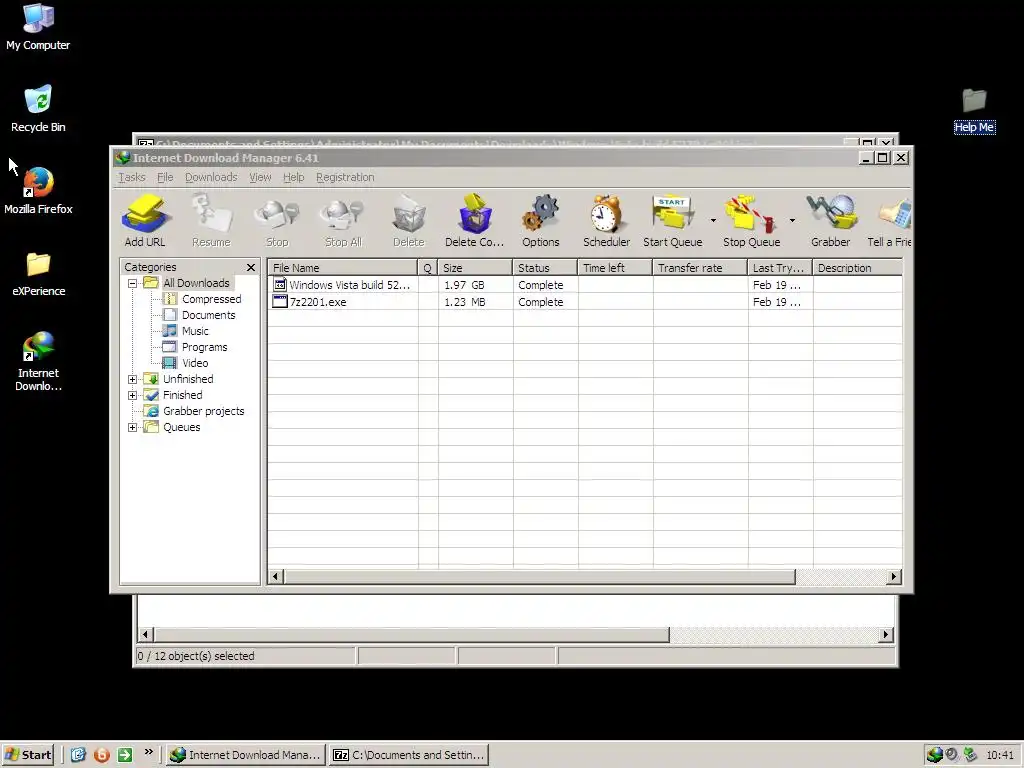The image size is (1024, 768).
Task: Click the IDM horizontal scrollbar thumb
Action: point(539,577)
